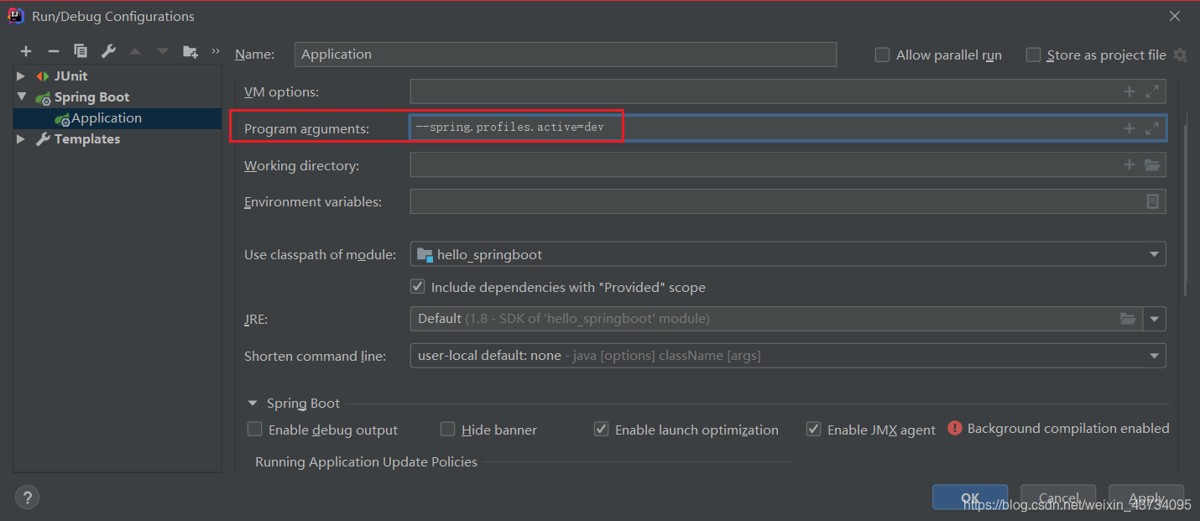Open Use classpath of module dropdown
Viewport: 1200px width, 521px height.
click(1156, 255)
